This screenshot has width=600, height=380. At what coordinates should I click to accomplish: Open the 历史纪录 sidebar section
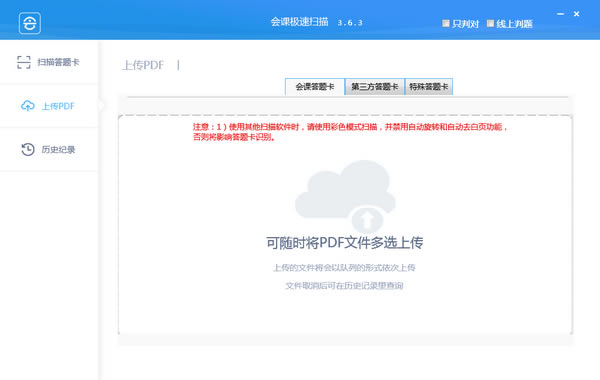tap(49, 149)
